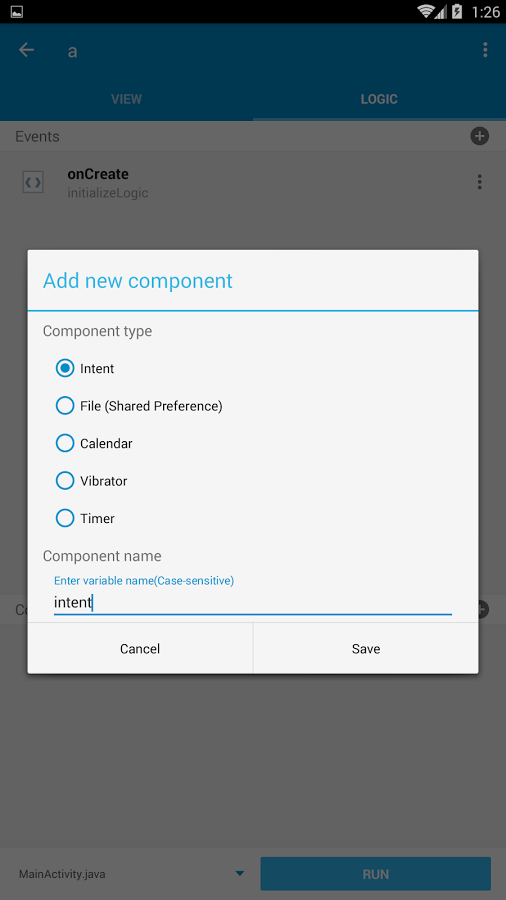
Task: Open the overflow menu in app bar
Action: [x=485, y=50]
